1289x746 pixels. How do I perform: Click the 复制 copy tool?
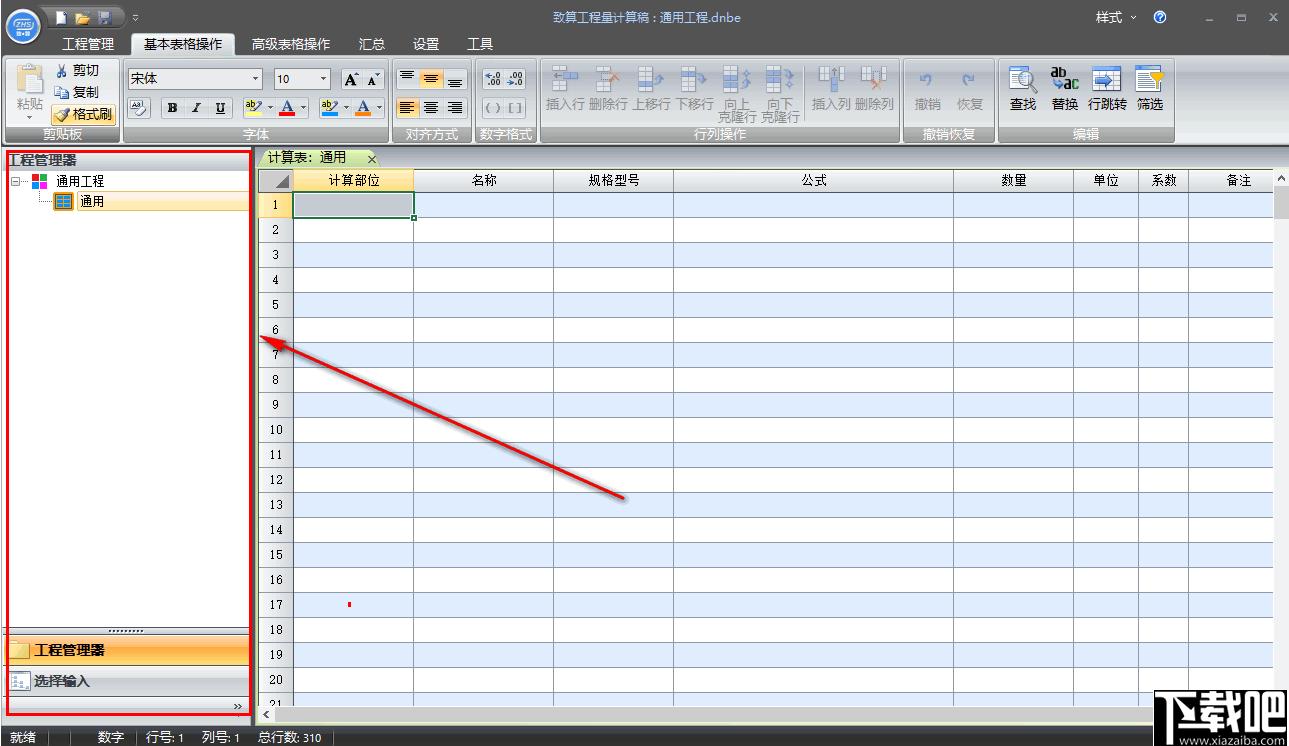(77, 92)
